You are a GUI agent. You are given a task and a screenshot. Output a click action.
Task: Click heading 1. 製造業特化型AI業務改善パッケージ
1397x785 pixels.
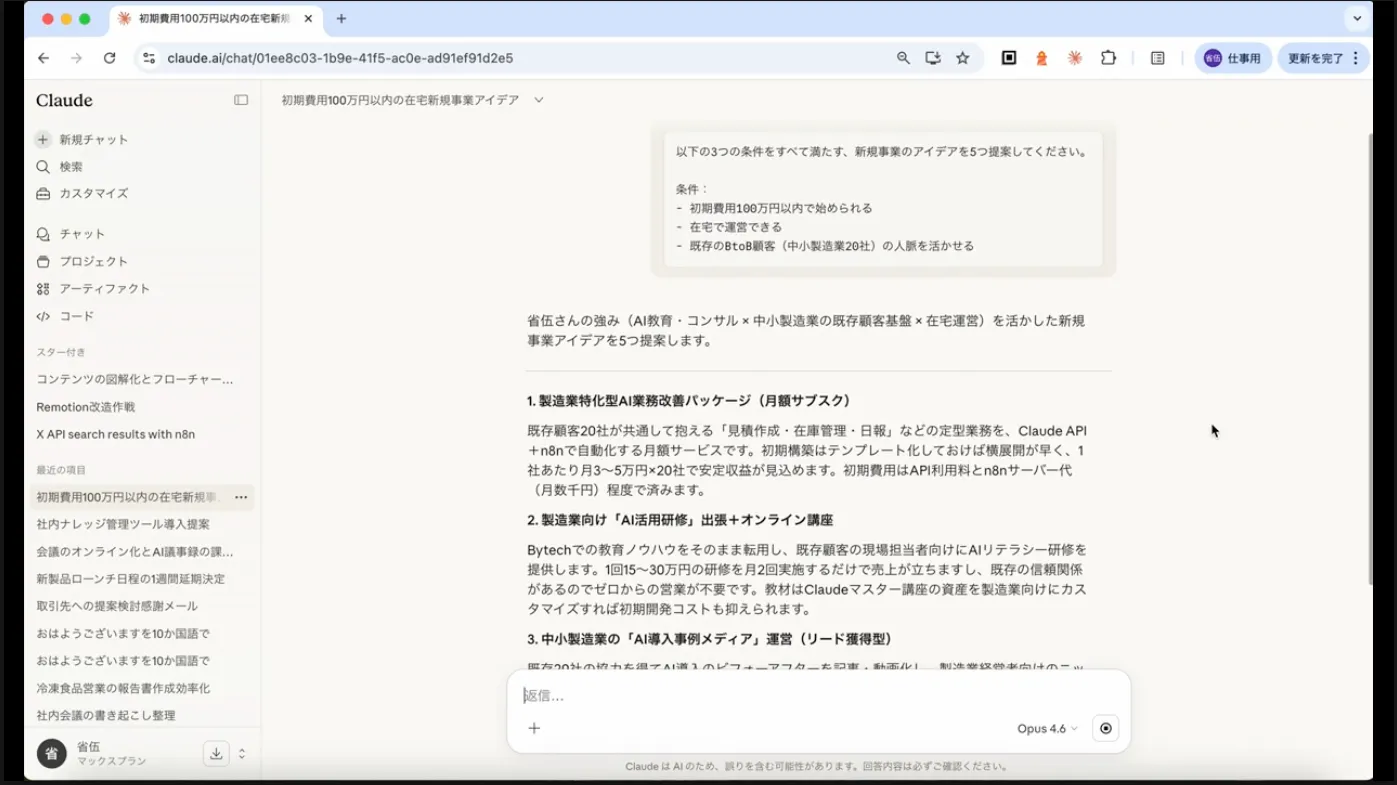click(689, 401)
